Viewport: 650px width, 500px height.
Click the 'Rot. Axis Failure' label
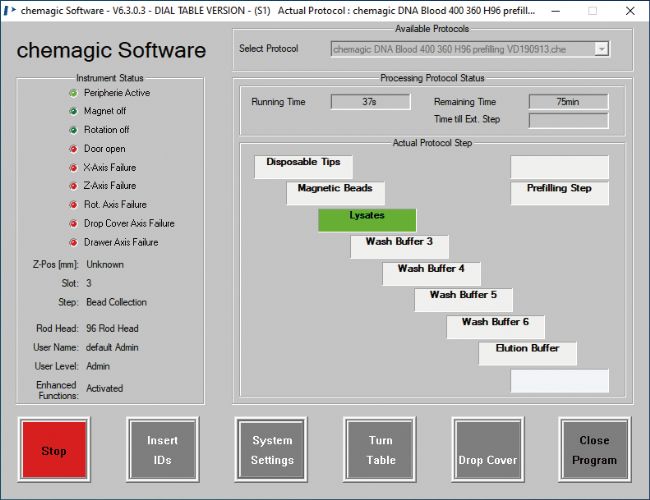(x=115, y=204)
